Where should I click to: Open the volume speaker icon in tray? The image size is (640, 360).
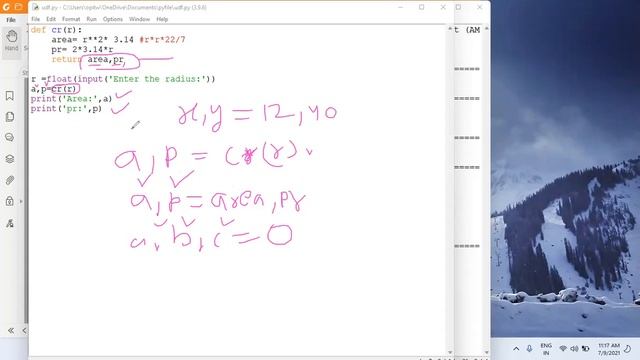pyautogui.click(x=574, y=349)
